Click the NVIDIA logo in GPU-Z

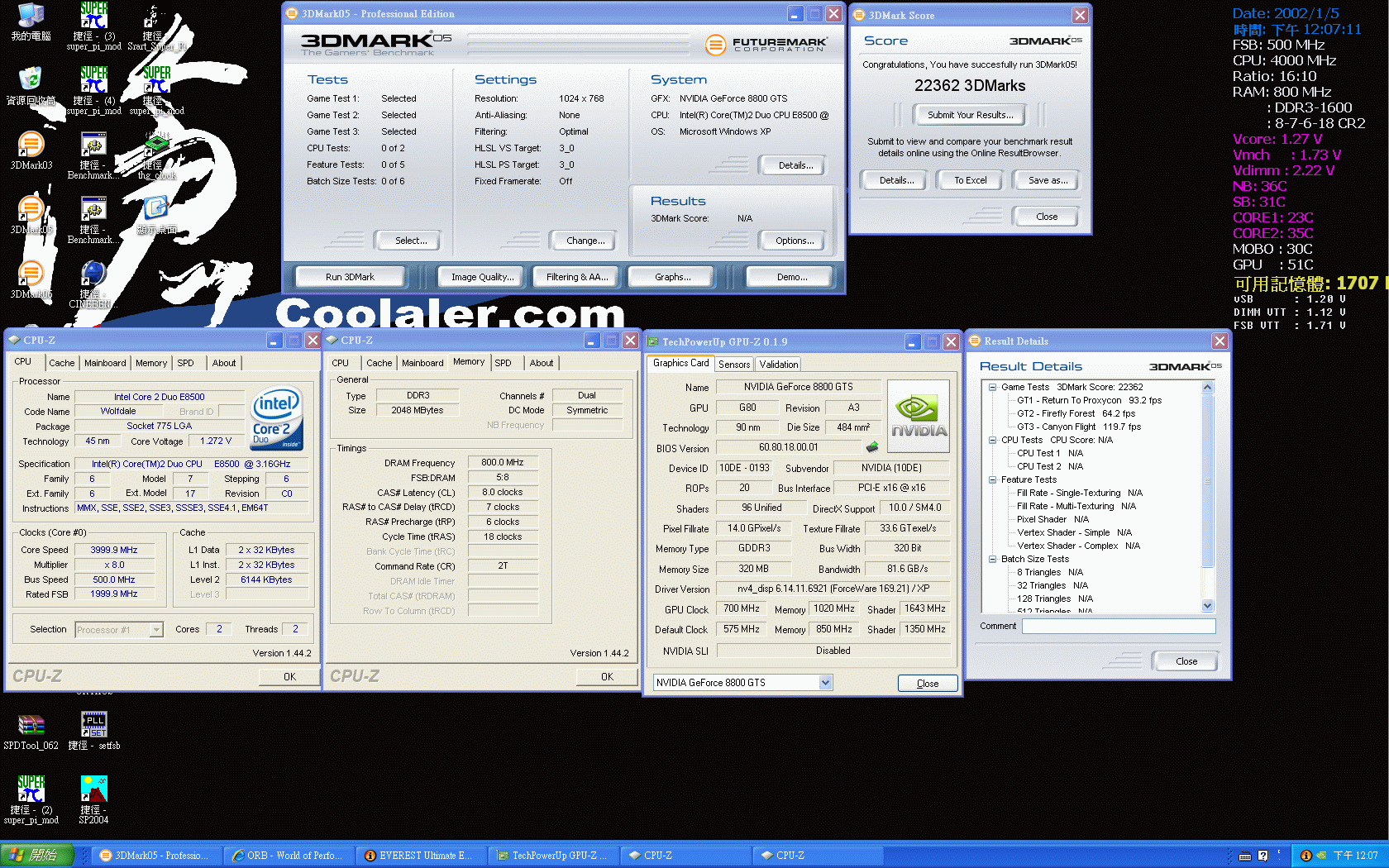(918, 416)
